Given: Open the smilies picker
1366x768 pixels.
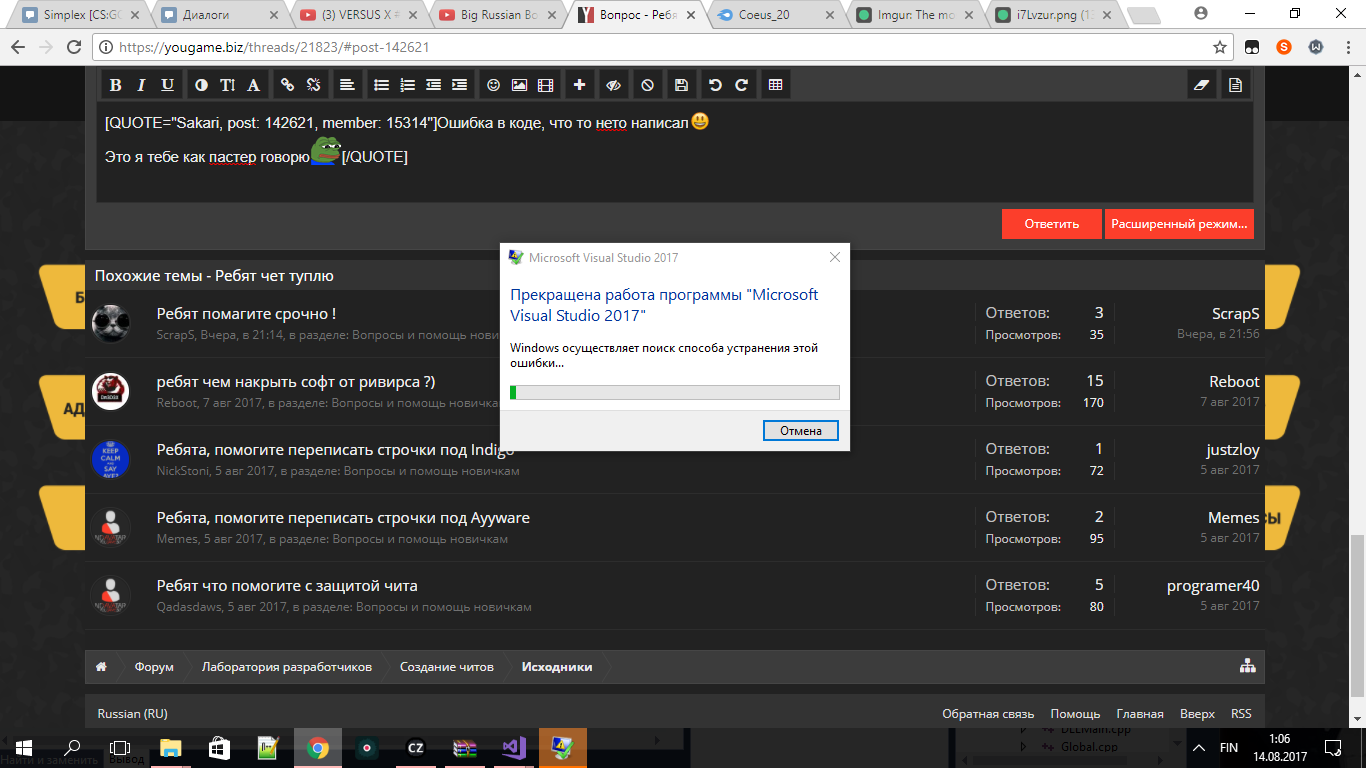Looking at the screenshot, I should click(x=493, y=85).
